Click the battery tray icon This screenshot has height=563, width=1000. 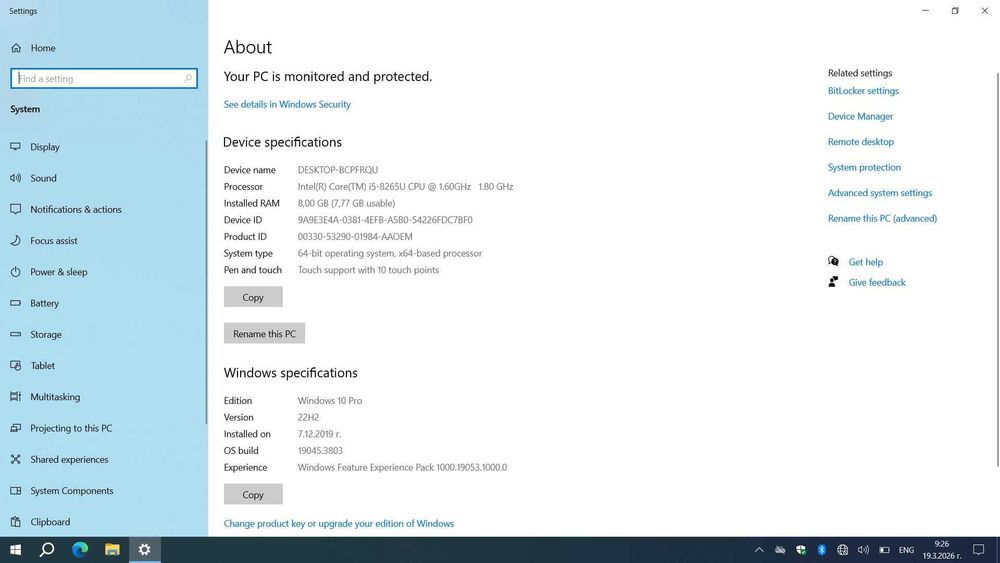coord(885,550)
